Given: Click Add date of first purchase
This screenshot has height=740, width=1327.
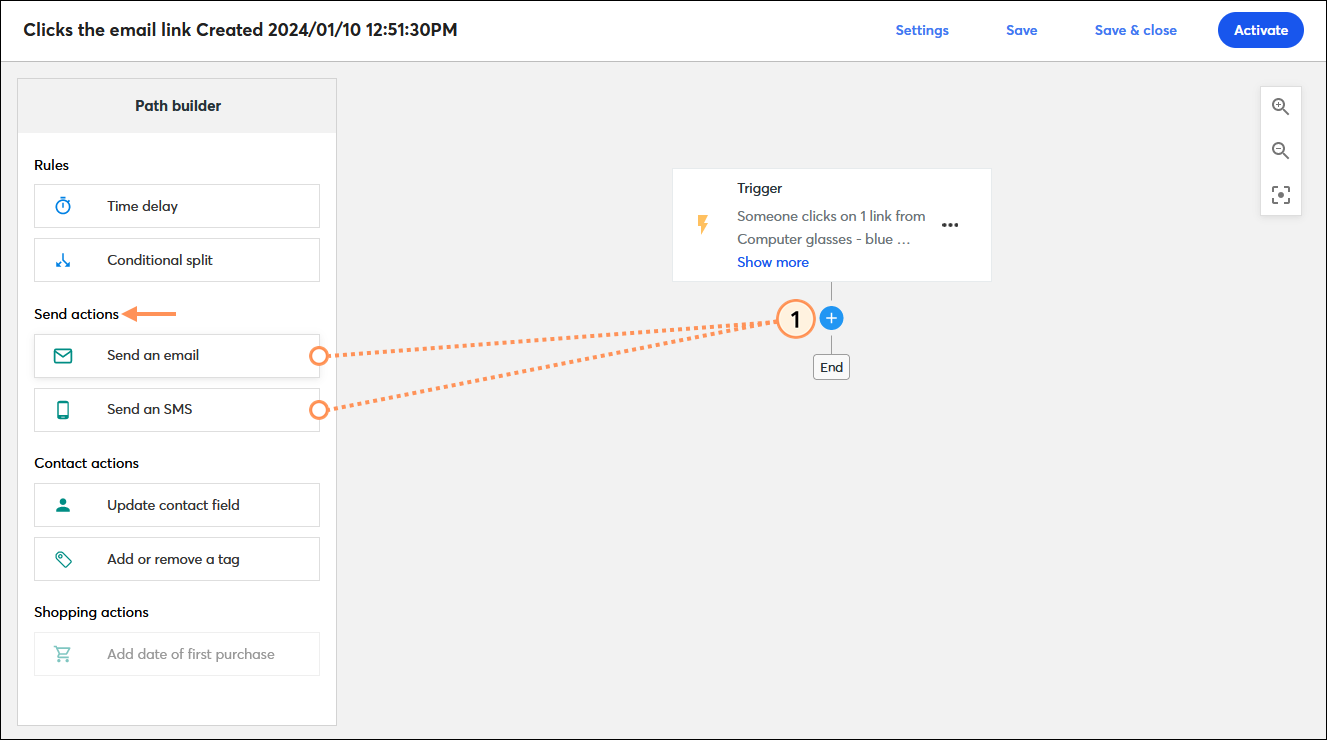Looking at the screenshot, I should (x=177, y=654).
